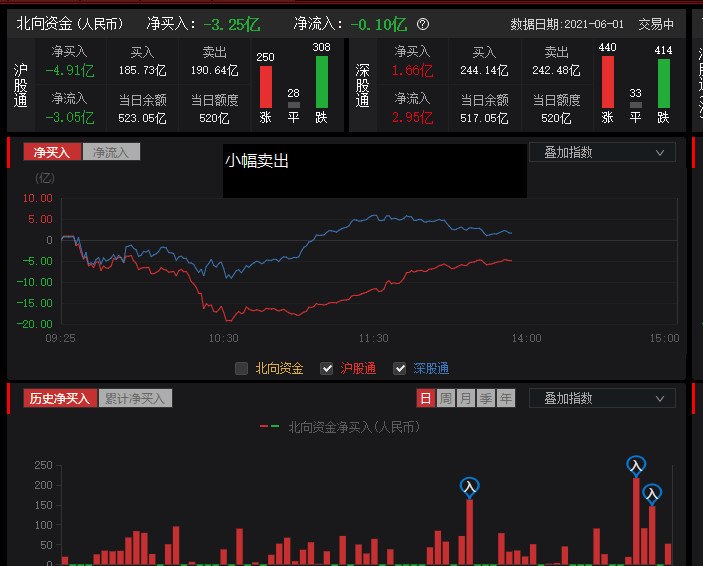This screenshot has height=566, width=703.
Task: Click the help question mark icon beside 净流入
Action: tap(423, 24)
